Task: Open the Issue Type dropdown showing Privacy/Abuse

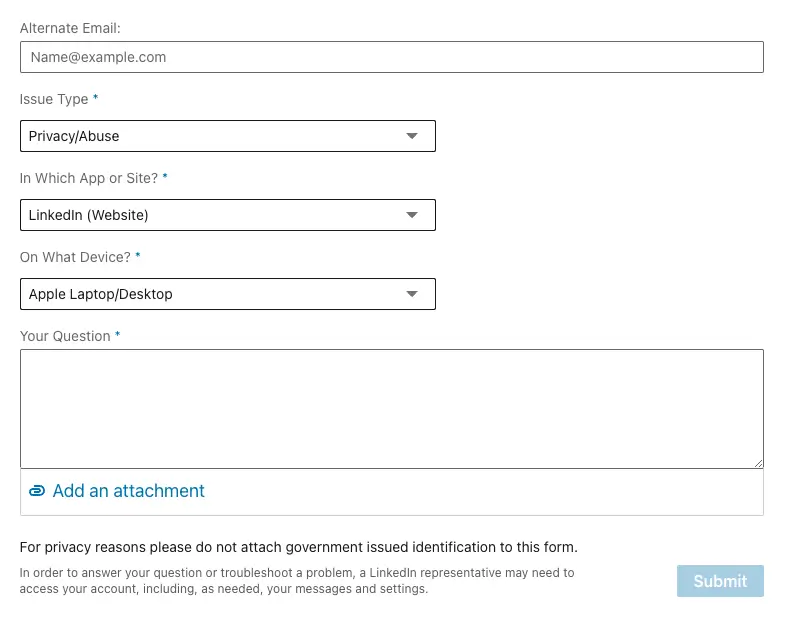Action: pos(228,136)
